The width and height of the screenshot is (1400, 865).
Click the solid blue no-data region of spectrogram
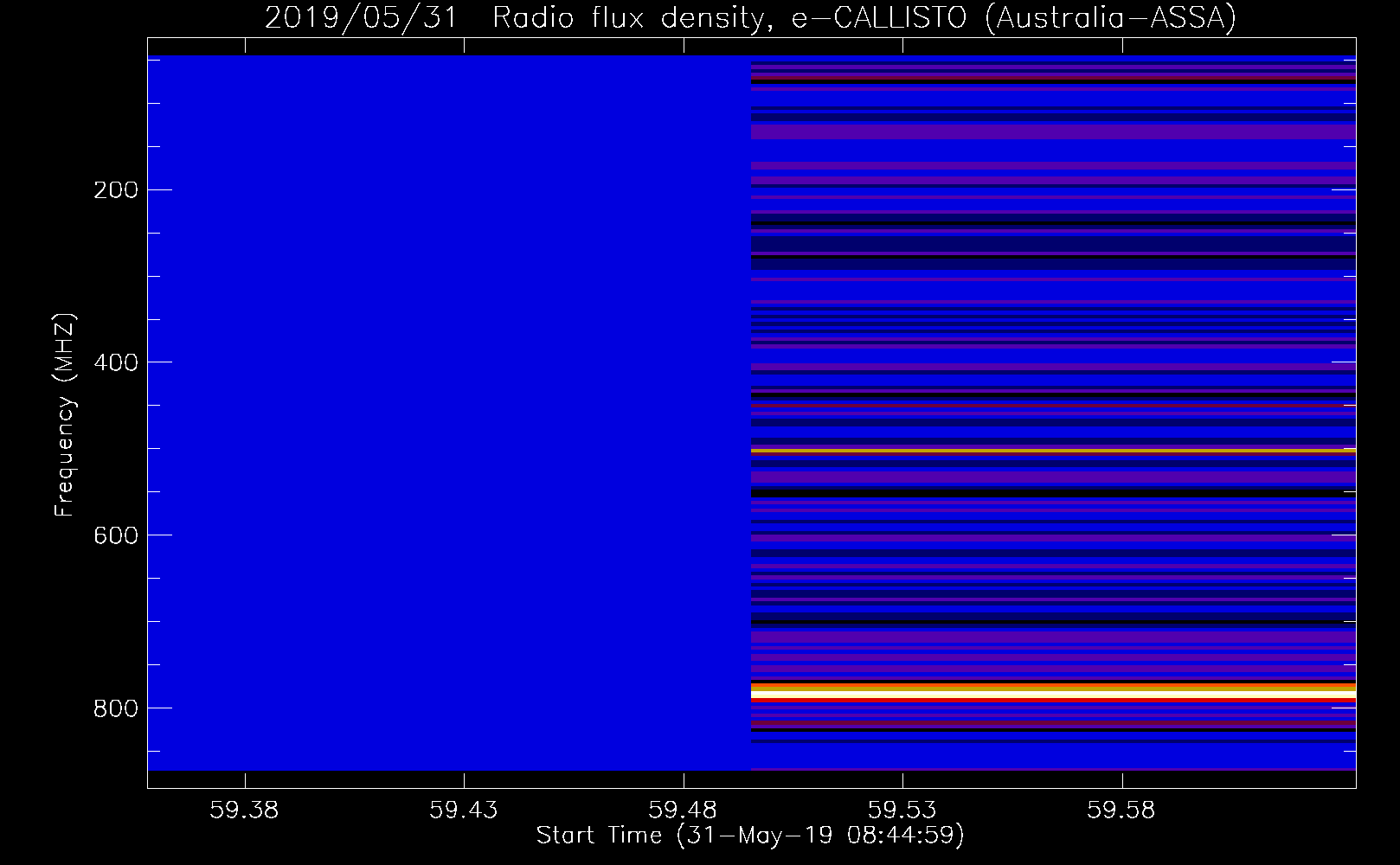click(449, 413)
